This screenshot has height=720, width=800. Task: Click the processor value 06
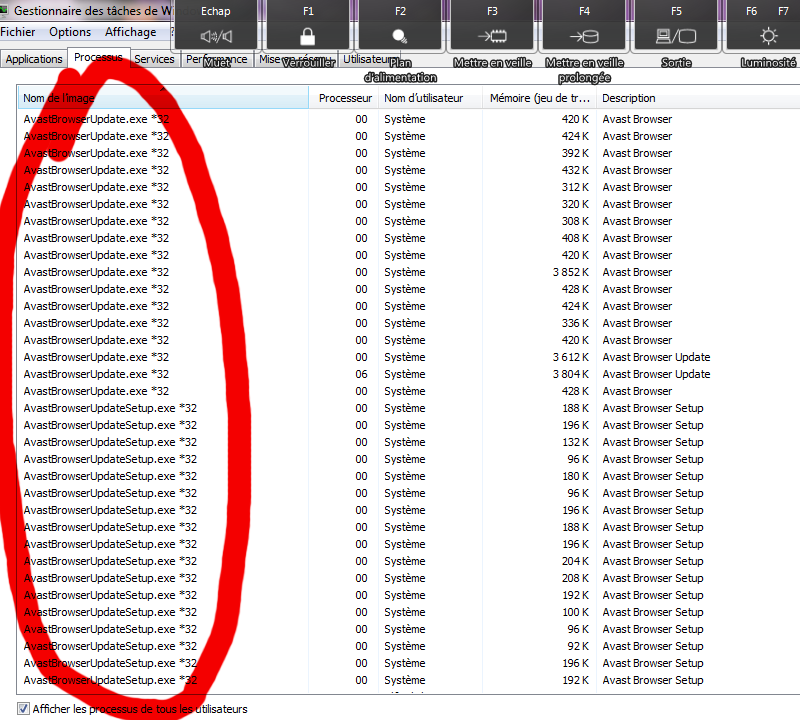pyautogui.click(x=361, y=374)
